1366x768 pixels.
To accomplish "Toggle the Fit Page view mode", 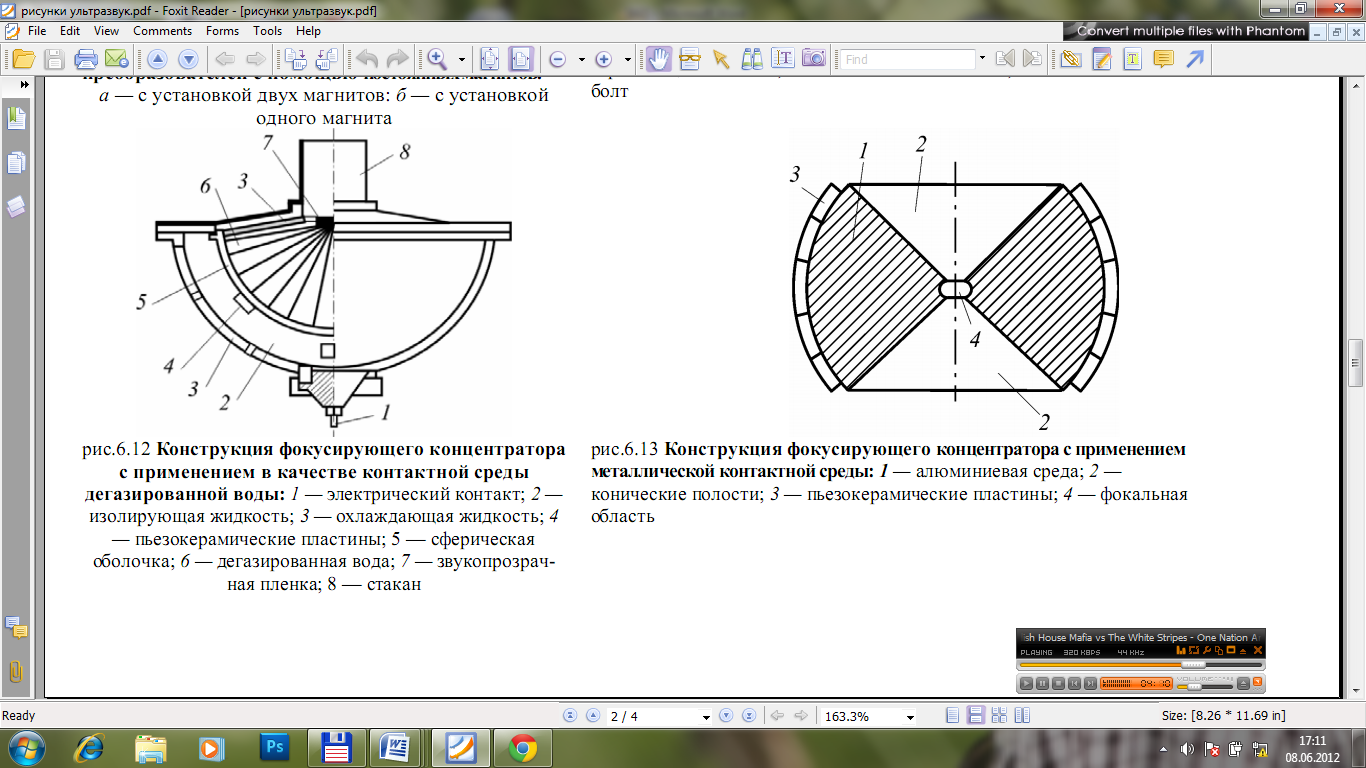I will 490,58.
